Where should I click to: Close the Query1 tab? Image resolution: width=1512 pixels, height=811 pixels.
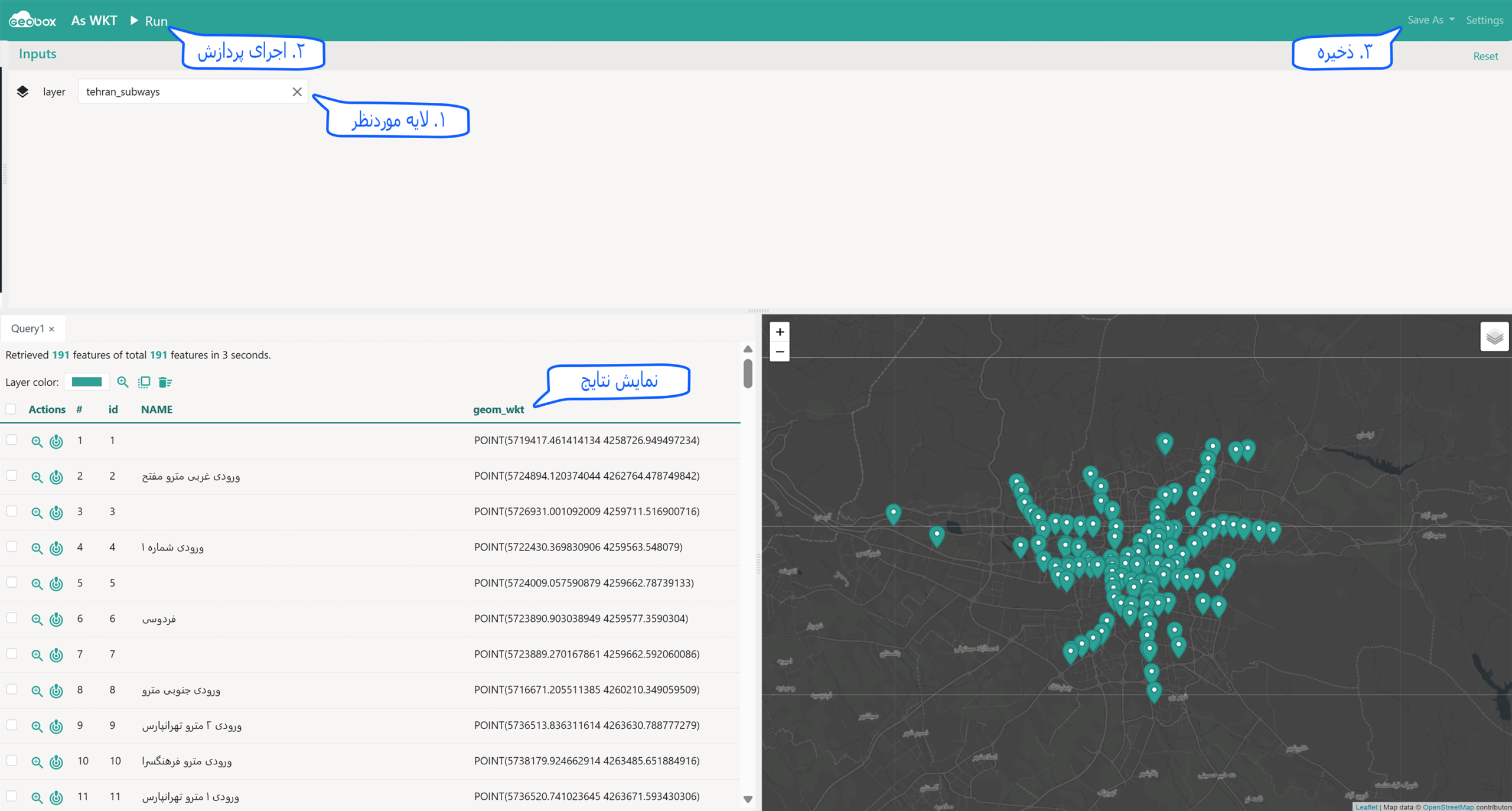[x=52, y=329]
